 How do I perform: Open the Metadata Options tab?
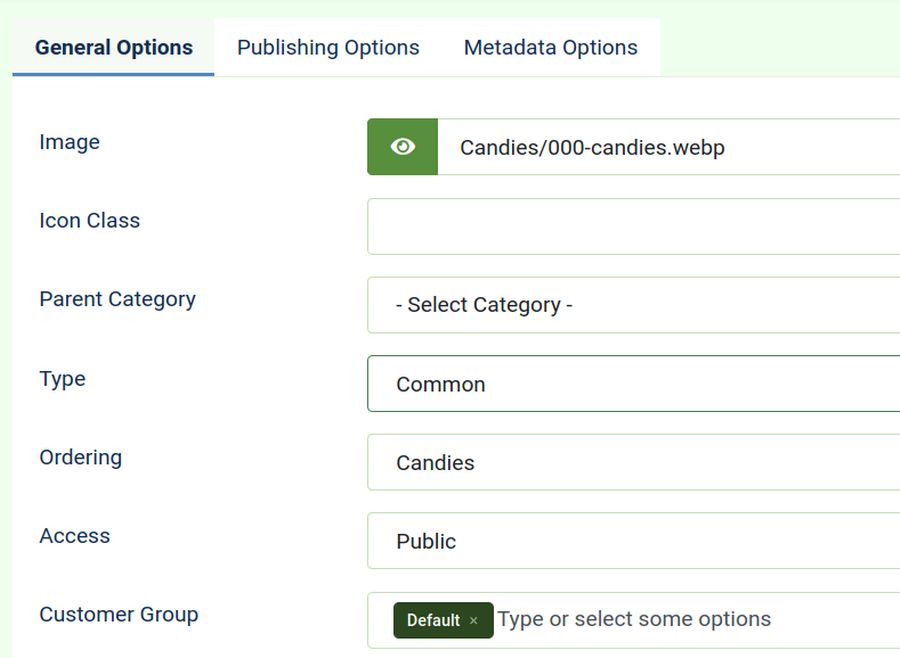550,47
